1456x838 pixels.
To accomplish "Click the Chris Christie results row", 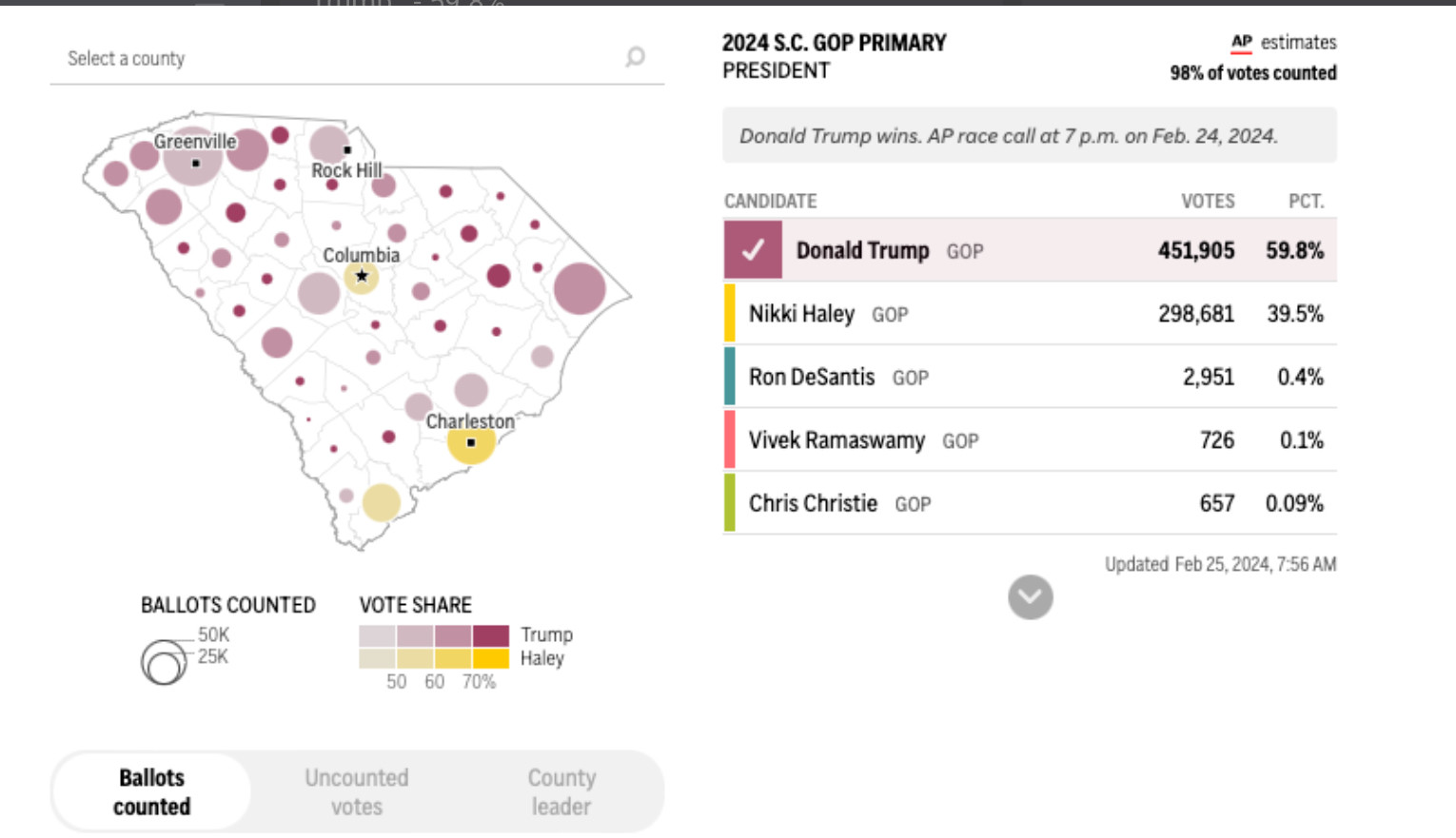I will pyautogui.click(x=1030, y=503).
